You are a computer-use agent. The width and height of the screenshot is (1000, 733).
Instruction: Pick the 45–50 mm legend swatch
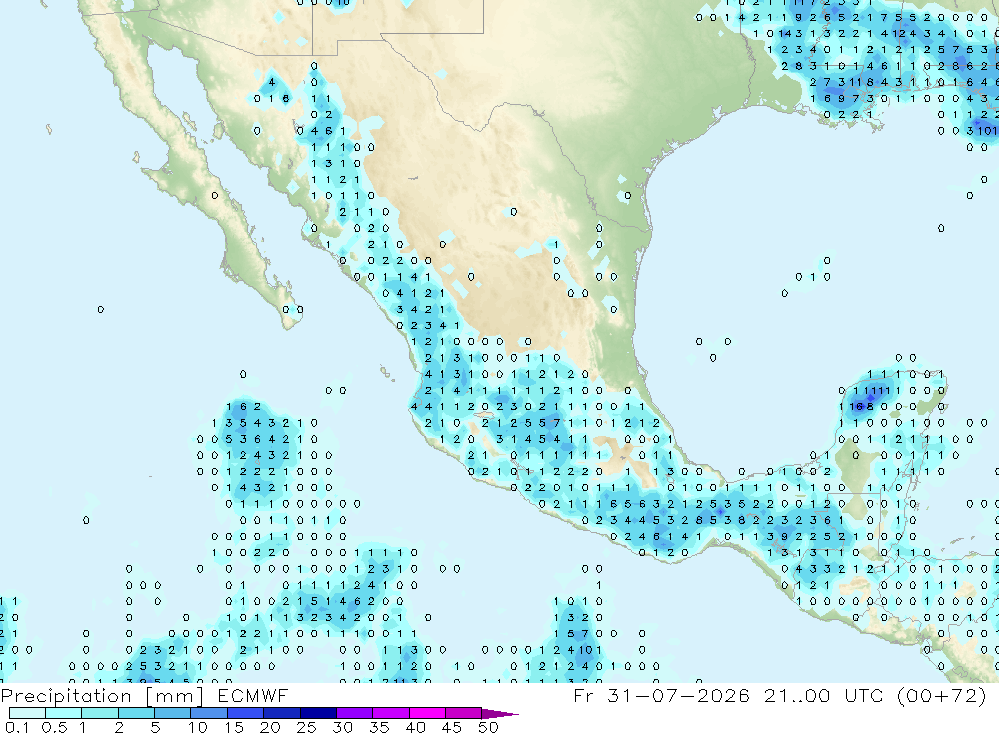[x=464, y=713]
